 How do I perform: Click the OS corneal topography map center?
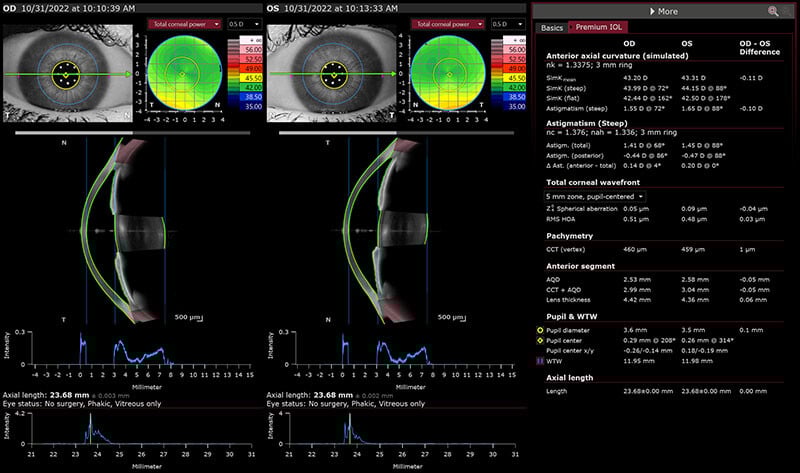447,74
